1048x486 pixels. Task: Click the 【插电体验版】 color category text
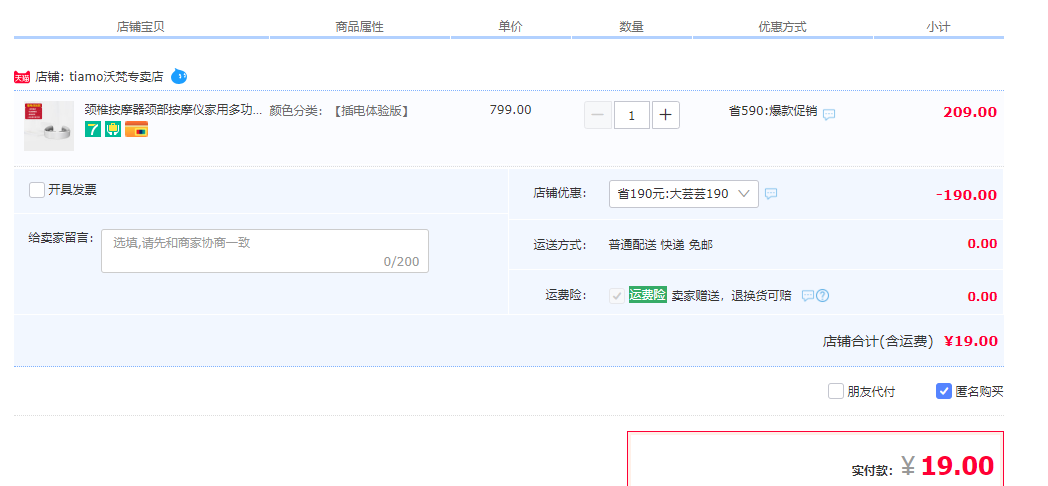pyautogui.click(x=370, y=110)
